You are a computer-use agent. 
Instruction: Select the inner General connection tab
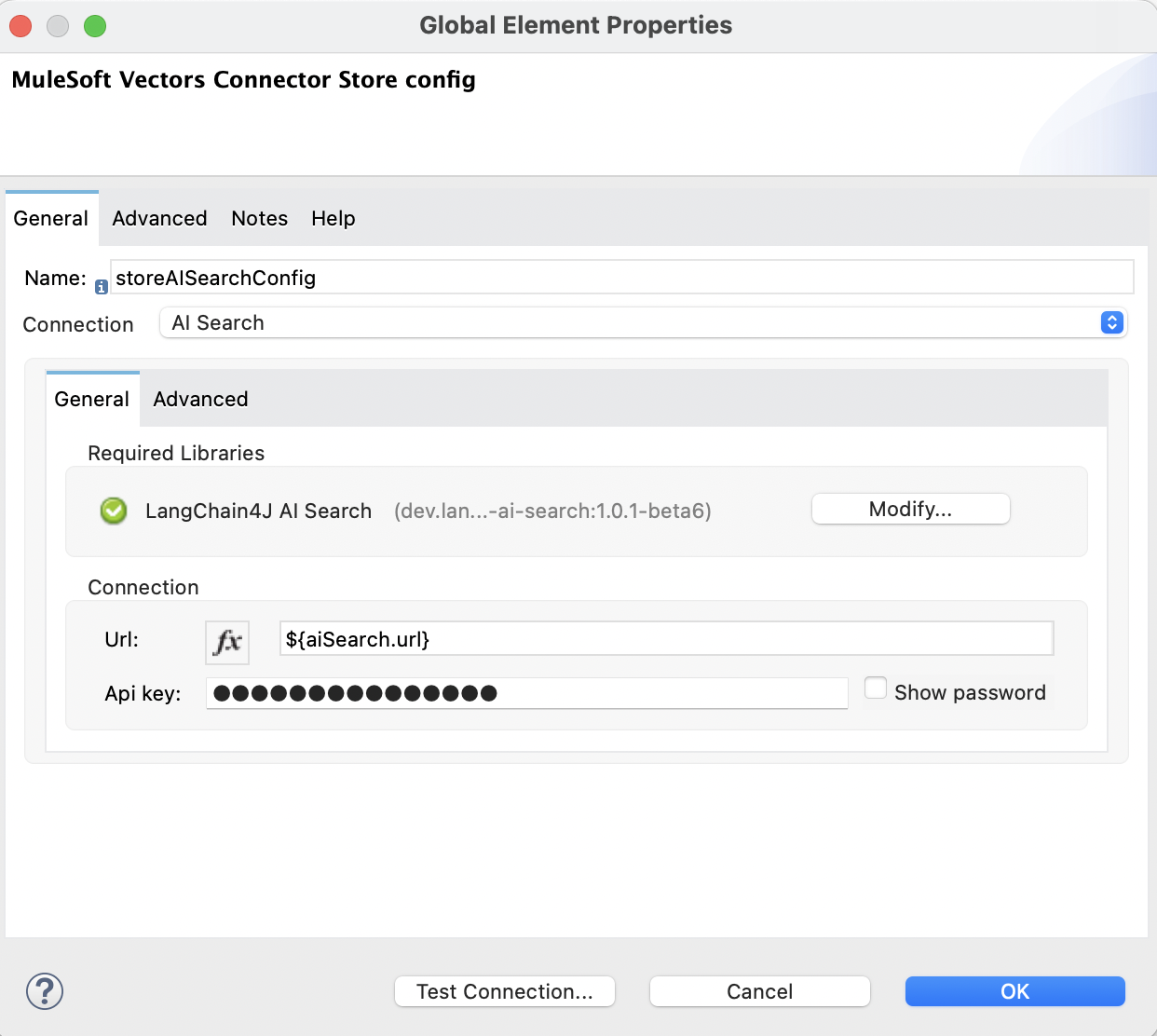coord(92,399)
